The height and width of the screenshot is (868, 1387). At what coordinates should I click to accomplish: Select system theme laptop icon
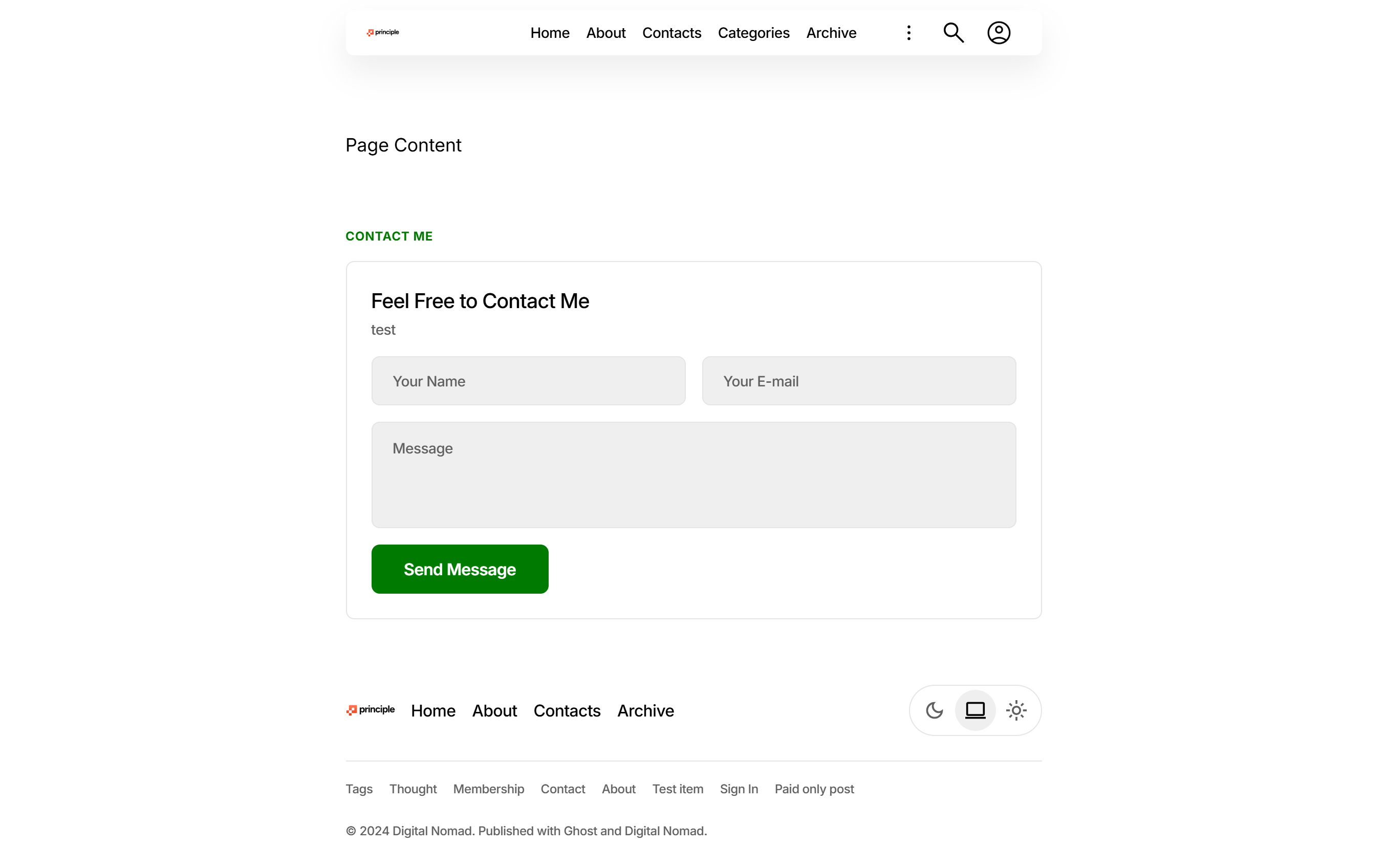pyautogui.click(x=975, y=710)
